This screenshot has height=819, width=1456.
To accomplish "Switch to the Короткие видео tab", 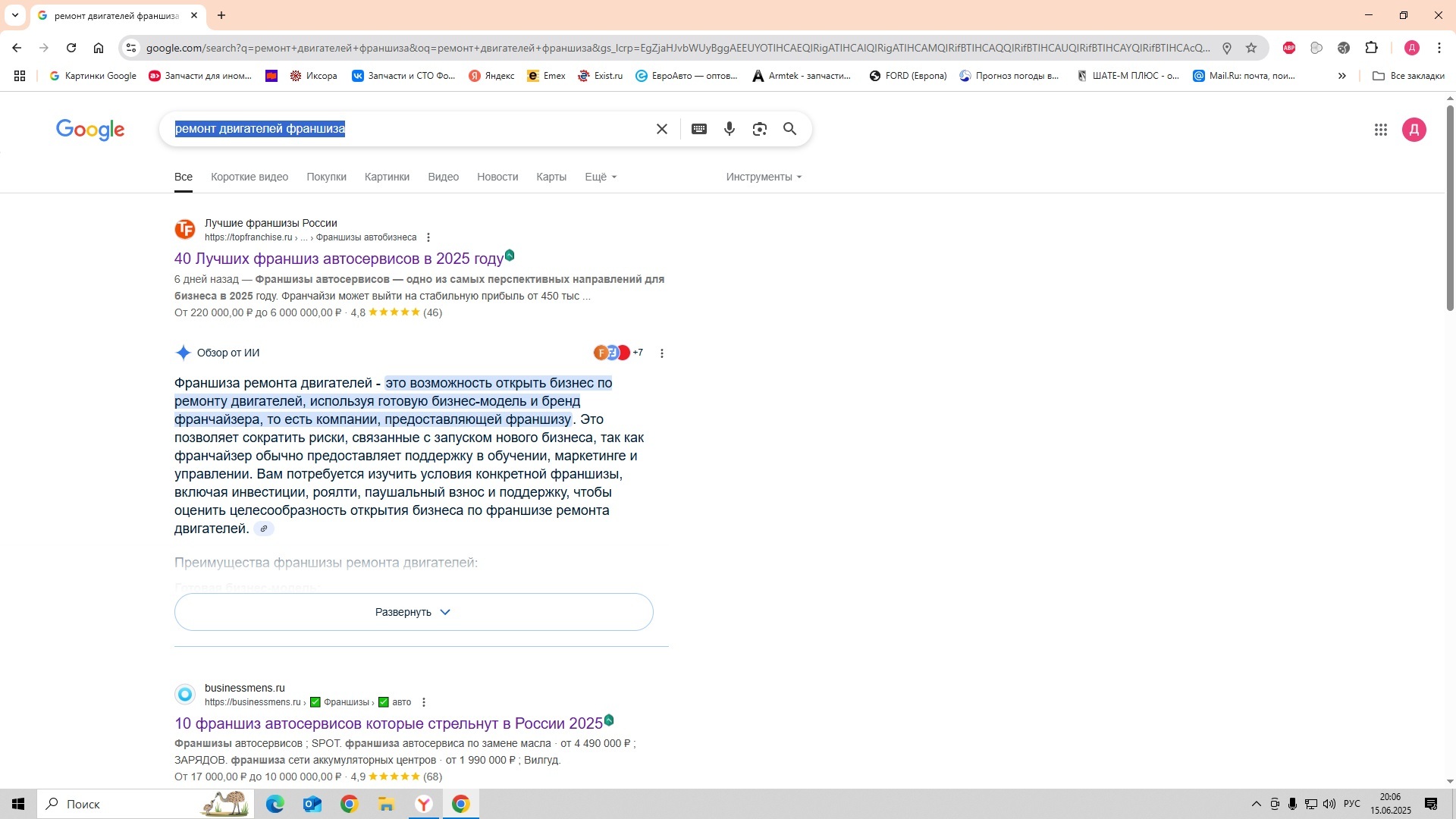I will click(249, 177).
